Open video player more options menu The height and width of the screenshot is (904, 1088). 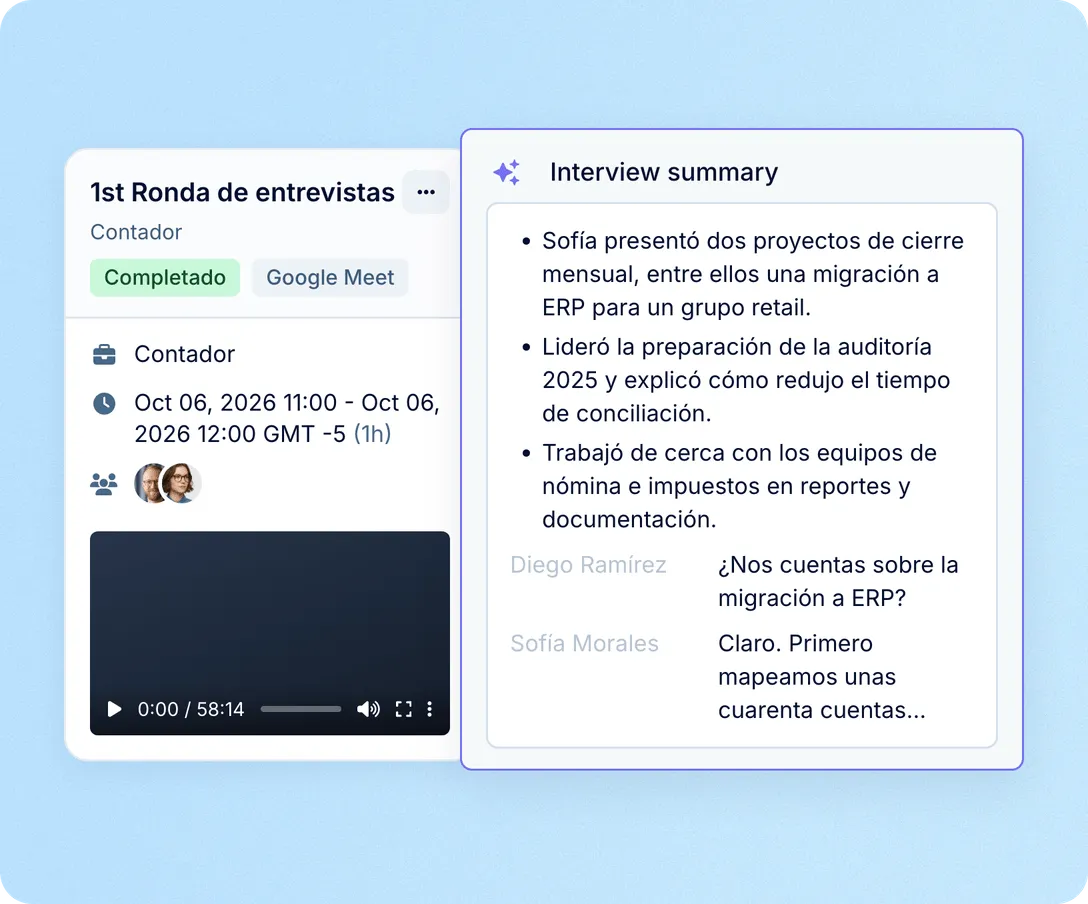pos(430,709)
